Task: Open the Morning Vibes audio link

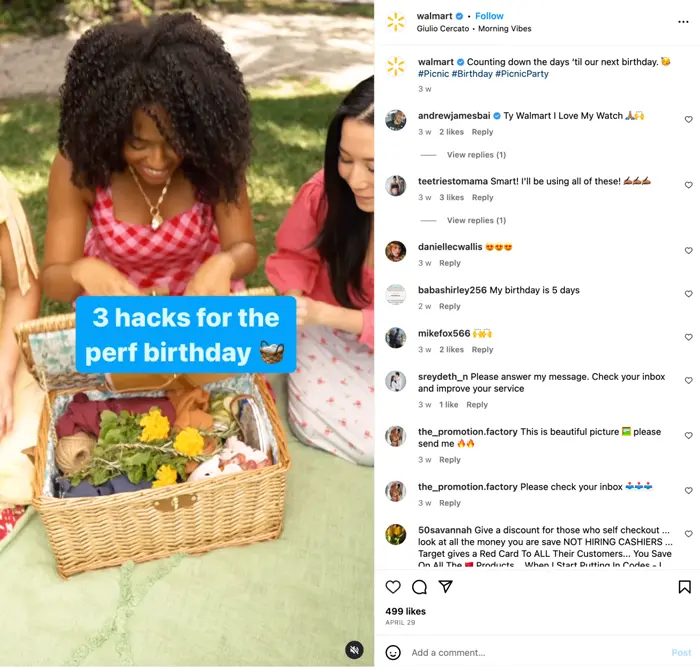Action: click(504, 29)
